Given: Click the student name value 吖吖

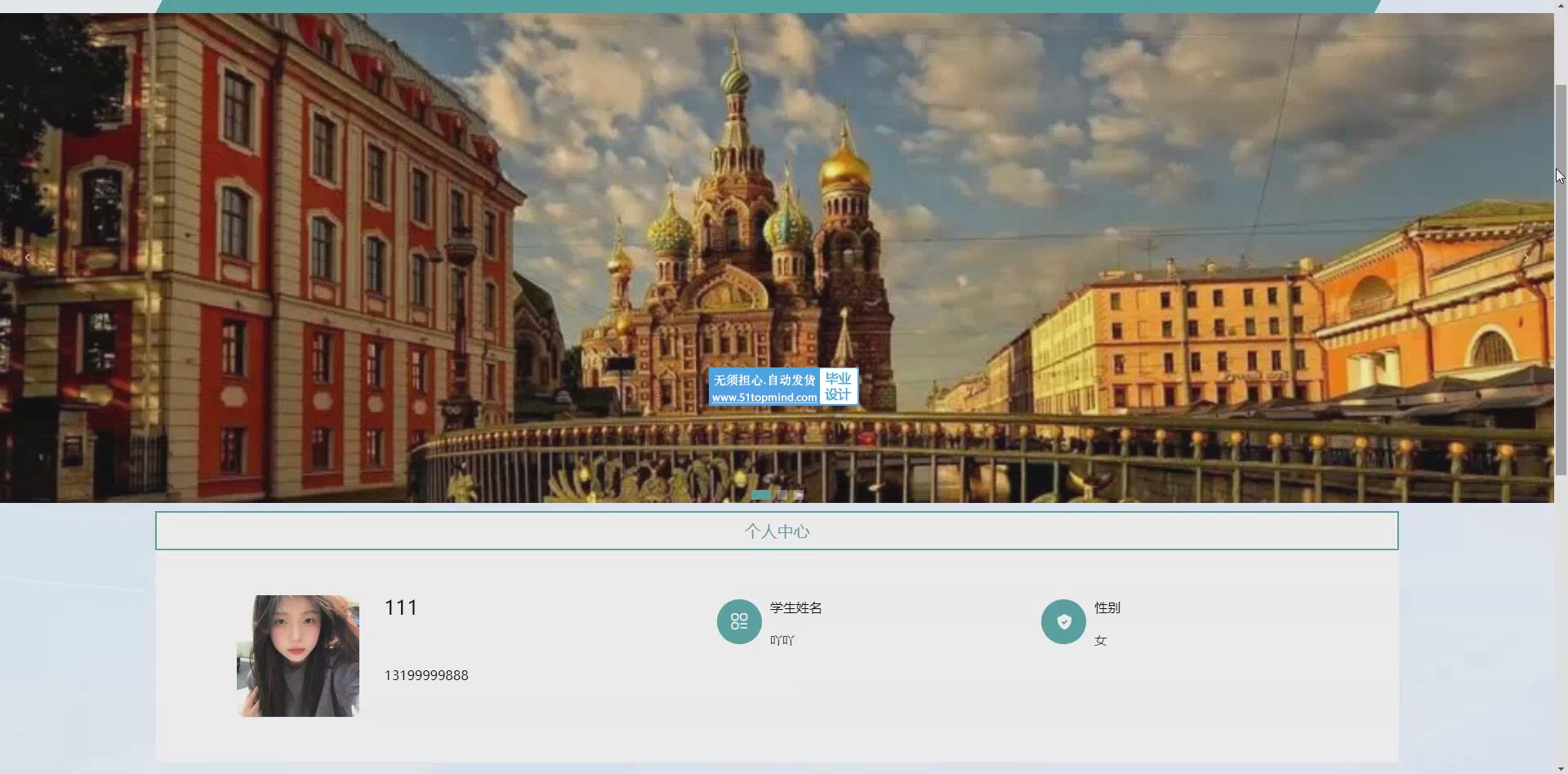Looking at the screenshot, I should point(782,640).
